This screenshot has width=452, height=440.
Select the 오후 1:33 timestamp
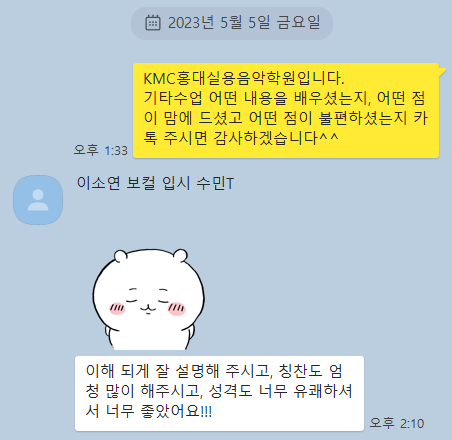100,150
